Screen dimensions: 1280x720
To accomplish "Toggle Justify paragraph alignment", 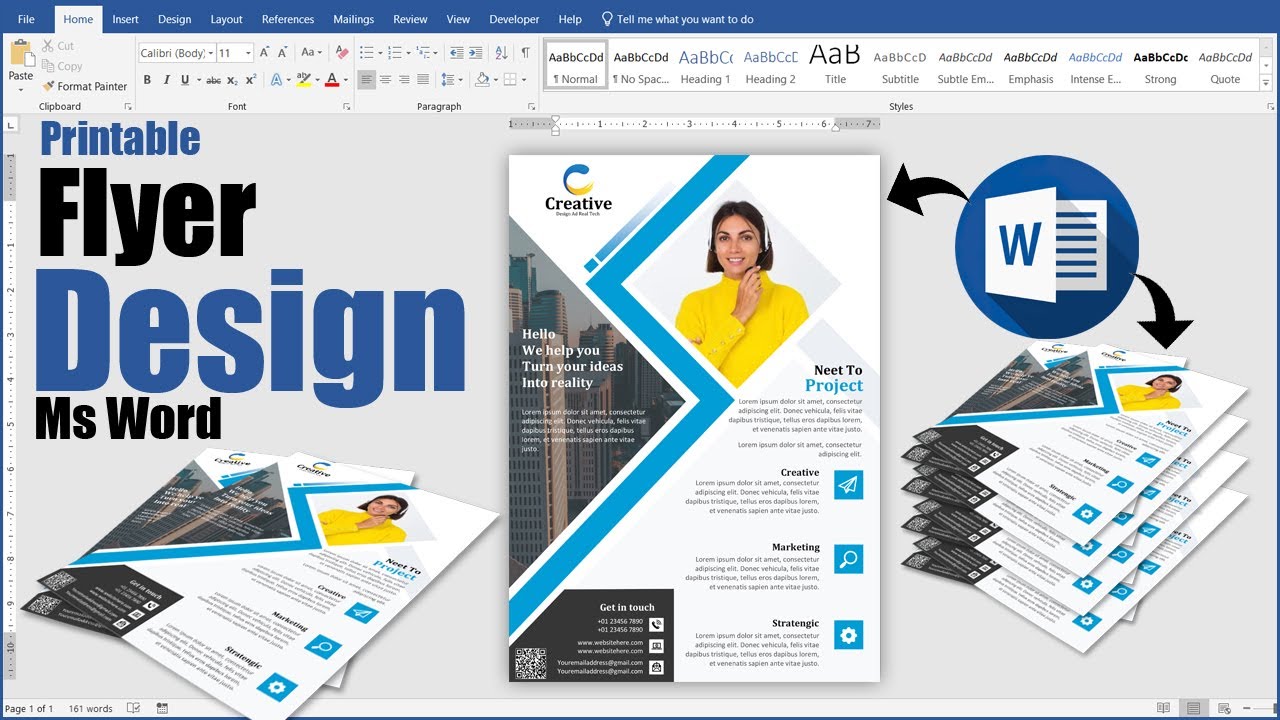I will click(423, 80).
